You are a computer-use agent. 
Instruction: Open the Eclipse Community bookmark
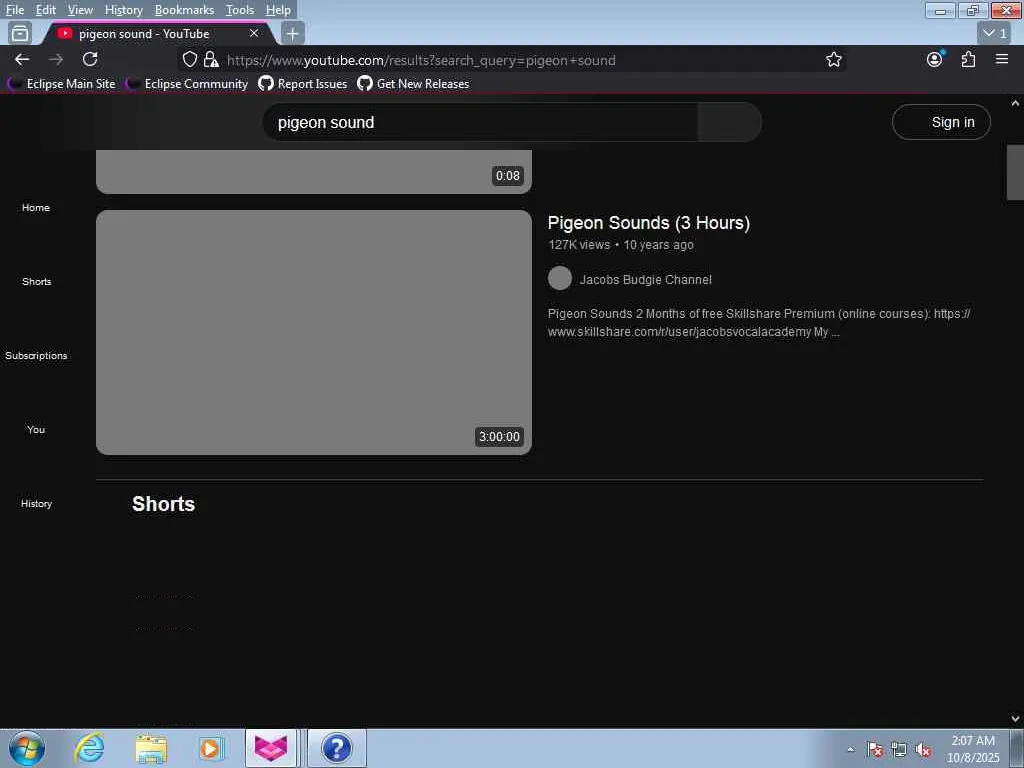point(187,84)
